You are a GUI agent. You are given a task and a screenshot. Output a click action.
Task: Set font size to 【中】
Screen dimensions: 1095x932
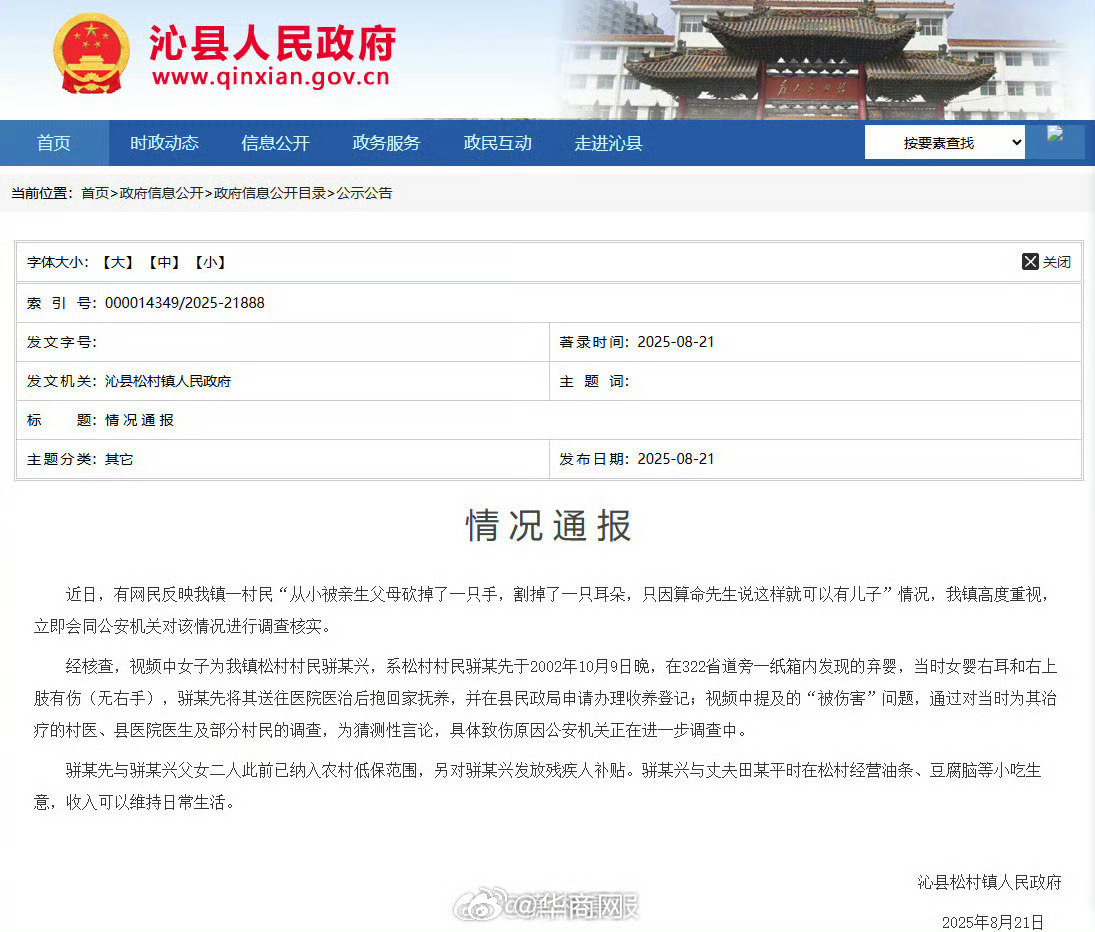(x=164, y=262)
